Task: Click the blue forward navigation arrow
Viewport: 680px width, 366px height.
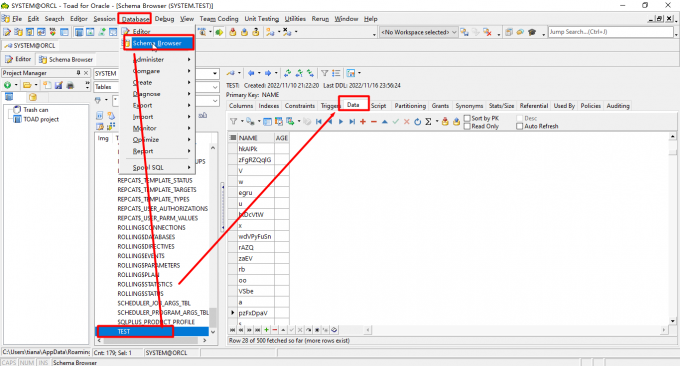Action: click(268, 73)
